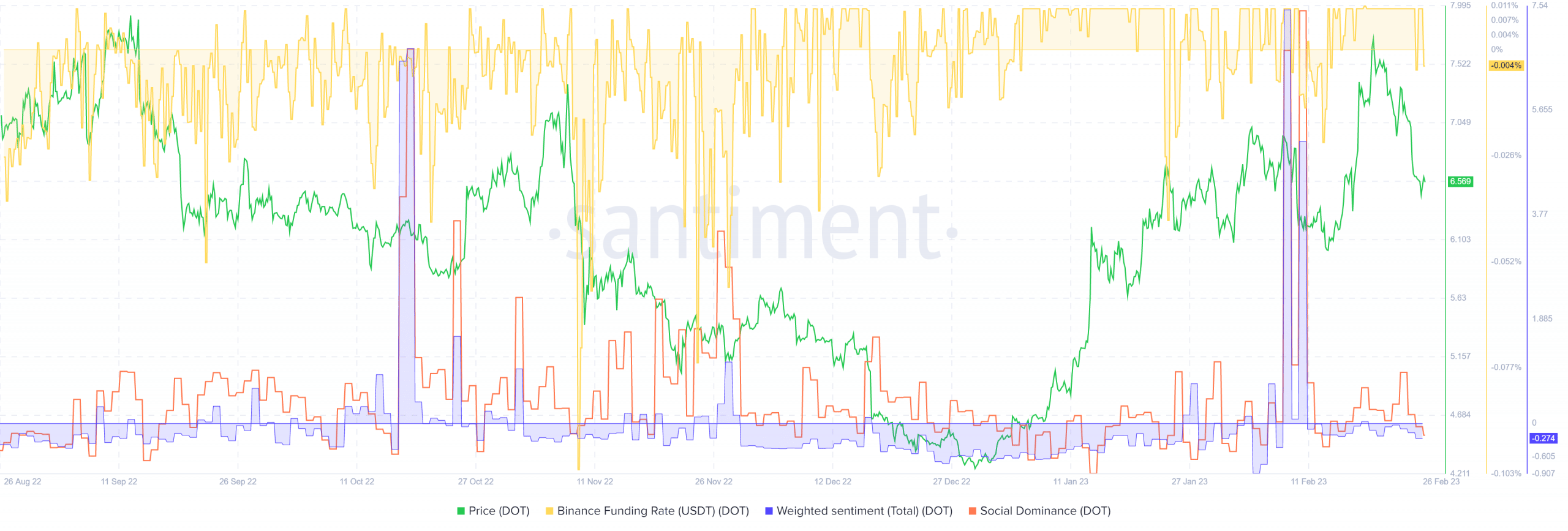Click the -0.103% funding rate axis value
This screenshot has width=1568, height=531.
(x=1506, y=473)
